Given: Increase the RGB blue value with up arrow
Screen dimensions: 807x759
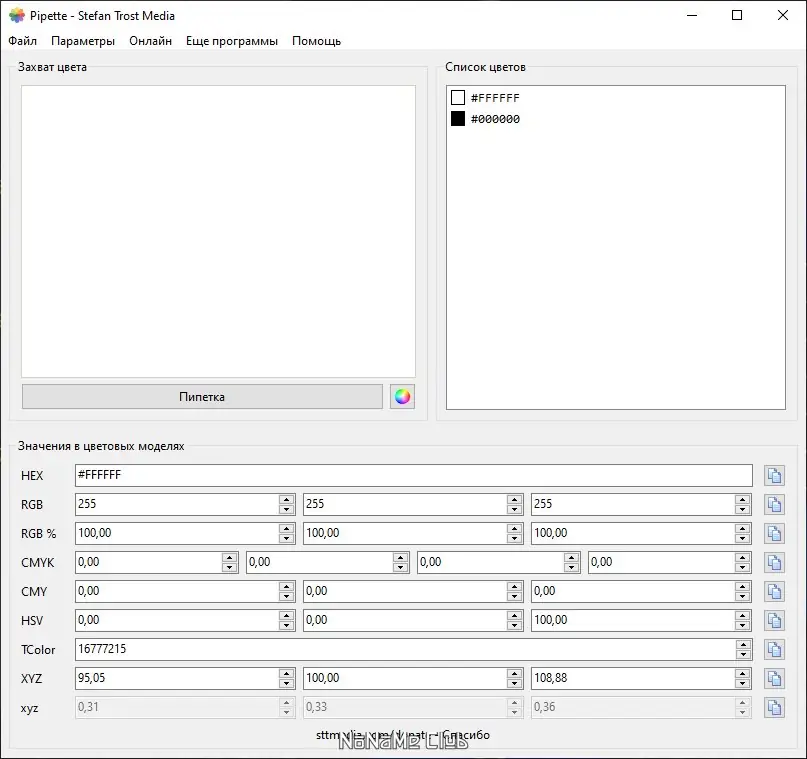Looking at the screenshot, I should [x=742, y=499].
